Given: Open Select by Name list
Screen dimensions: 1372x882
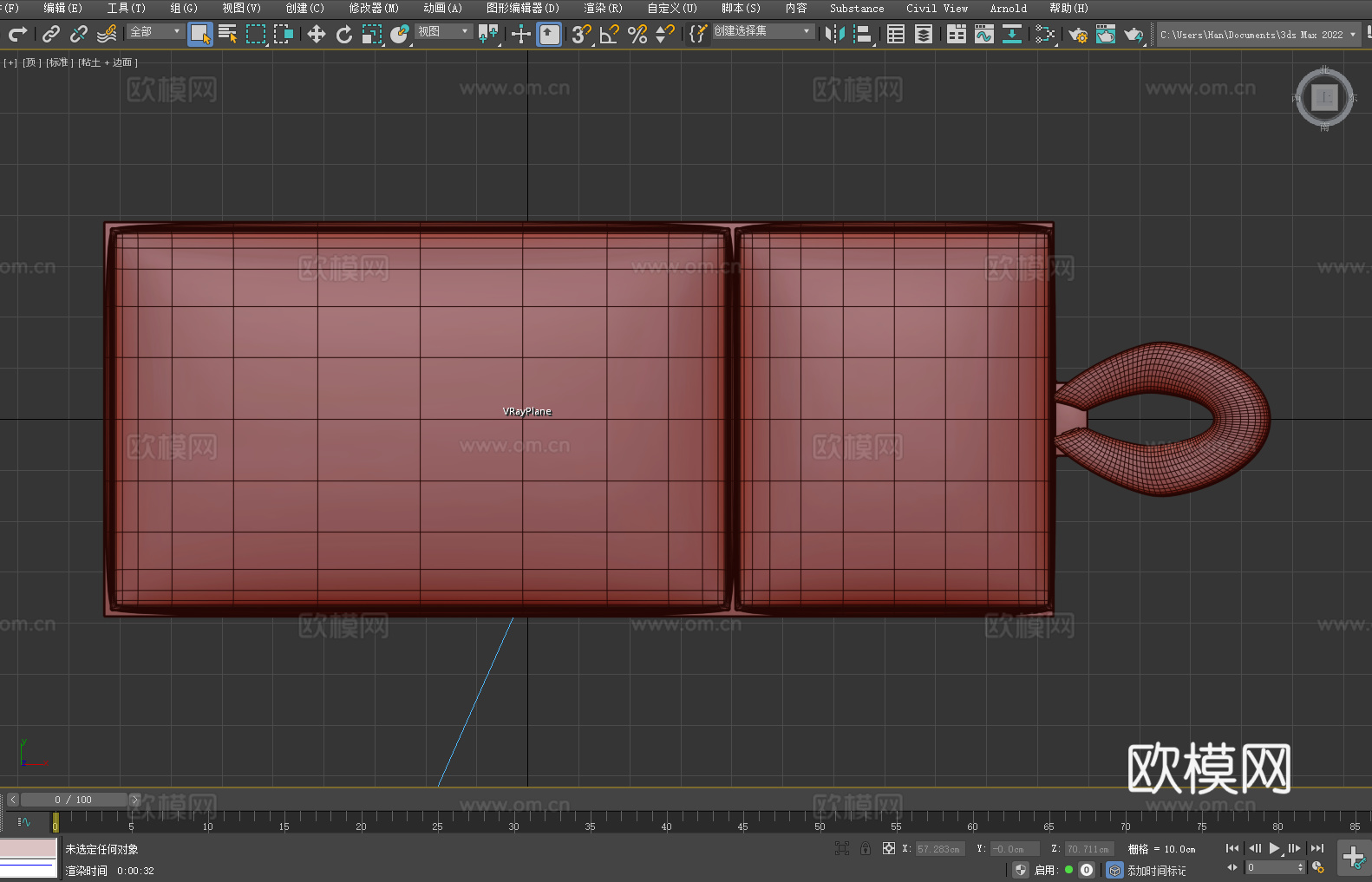Looking at the screenshot, I should click(x=228, y=34).
